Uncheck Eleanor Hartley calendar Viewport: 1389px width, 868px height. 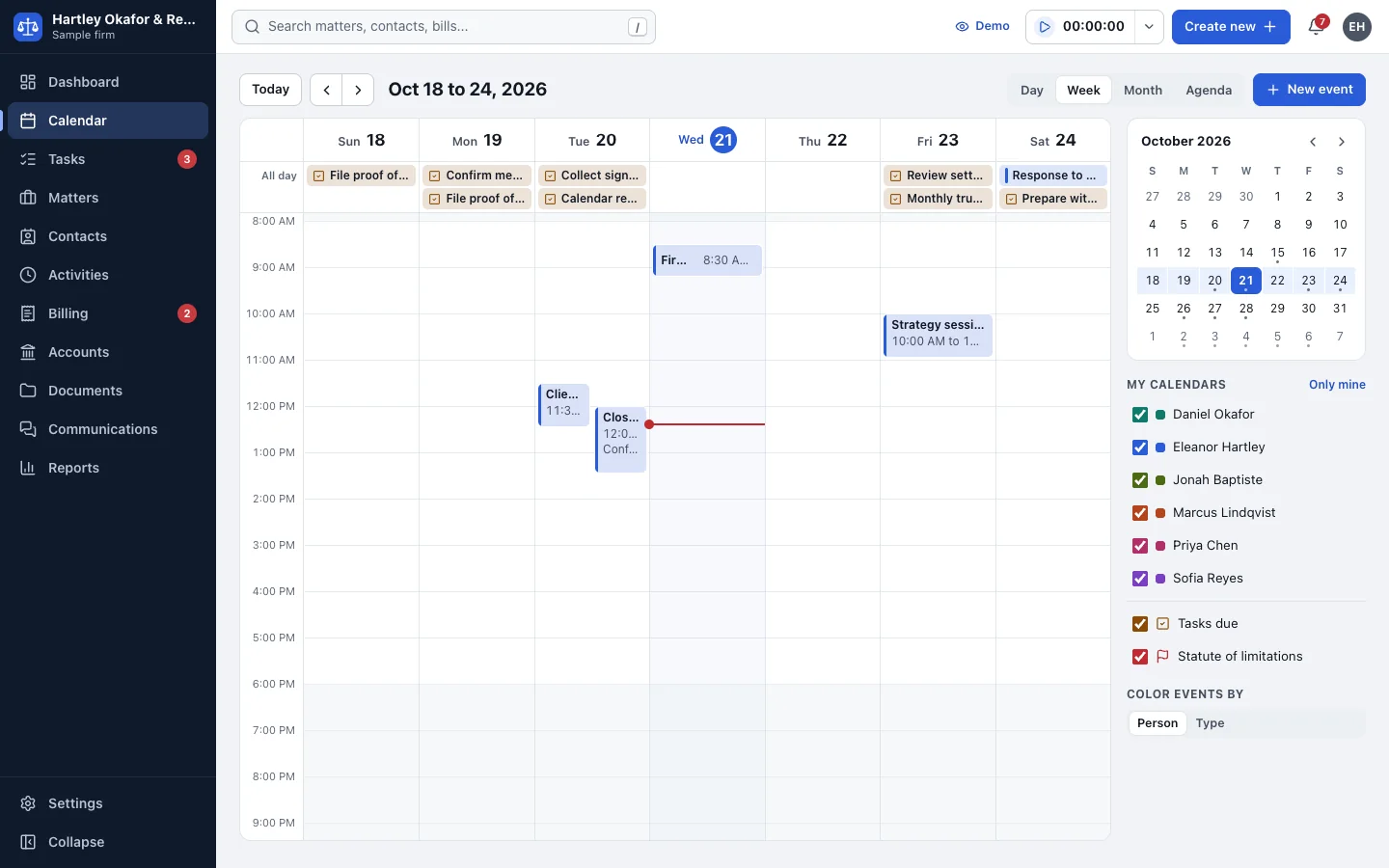[x=1140, y=448]
